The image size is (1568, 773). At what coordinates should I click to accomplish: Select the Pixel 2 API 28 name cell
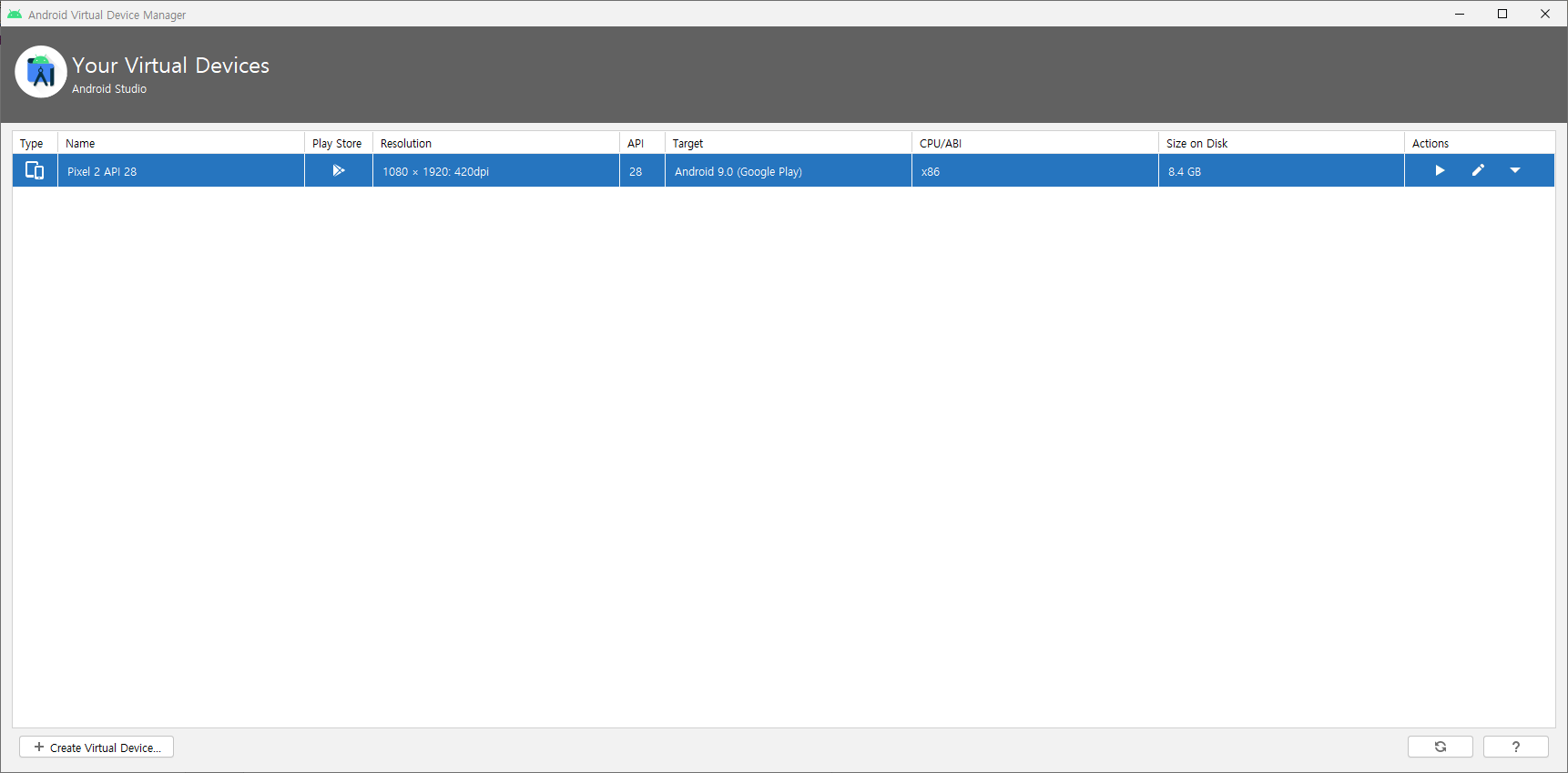[181, 171]
